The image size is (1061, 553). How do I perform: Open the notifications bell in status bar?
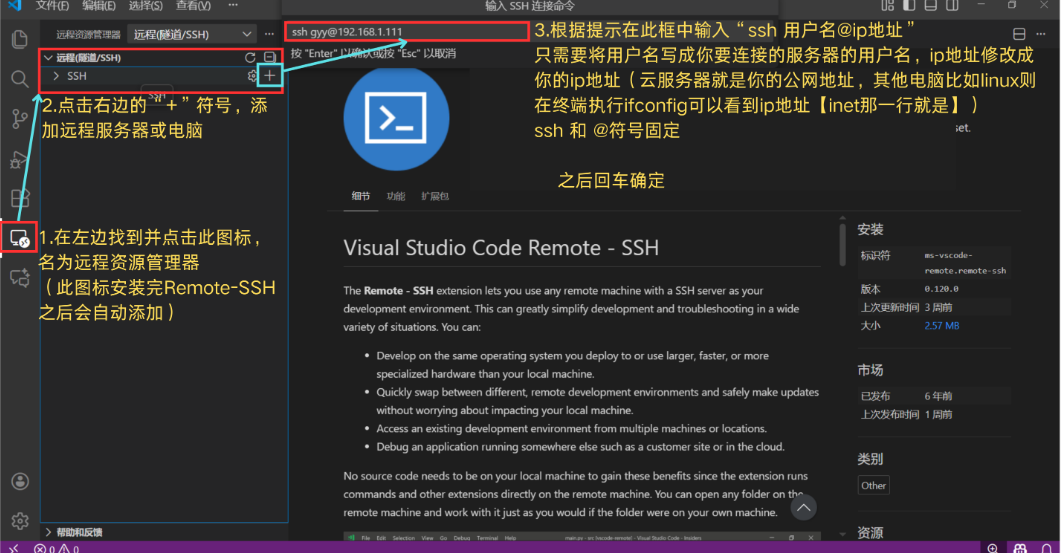click(x=1047, y=548)
